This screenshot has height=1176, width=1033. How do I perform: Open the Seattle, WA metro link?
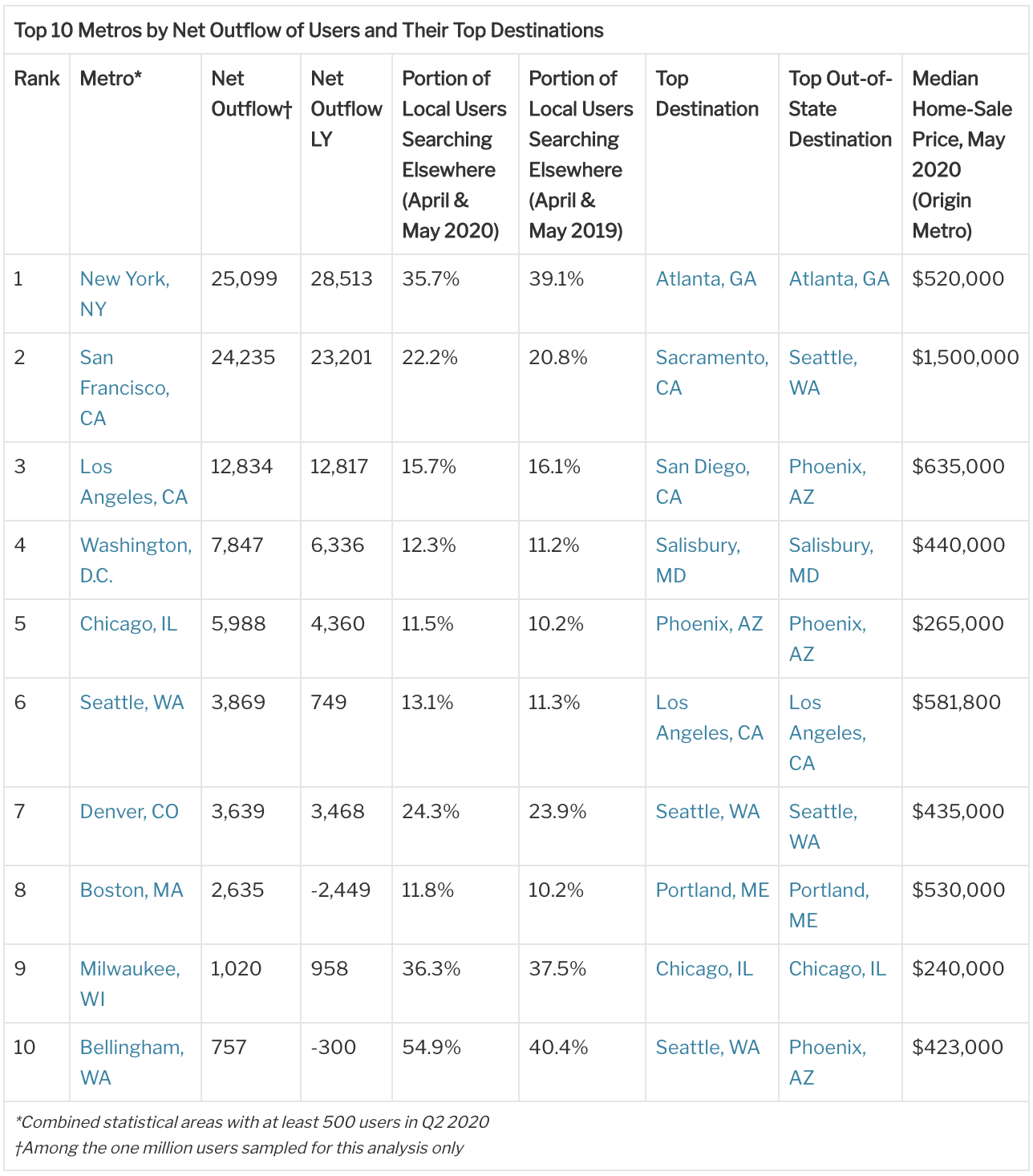[132, 702]
